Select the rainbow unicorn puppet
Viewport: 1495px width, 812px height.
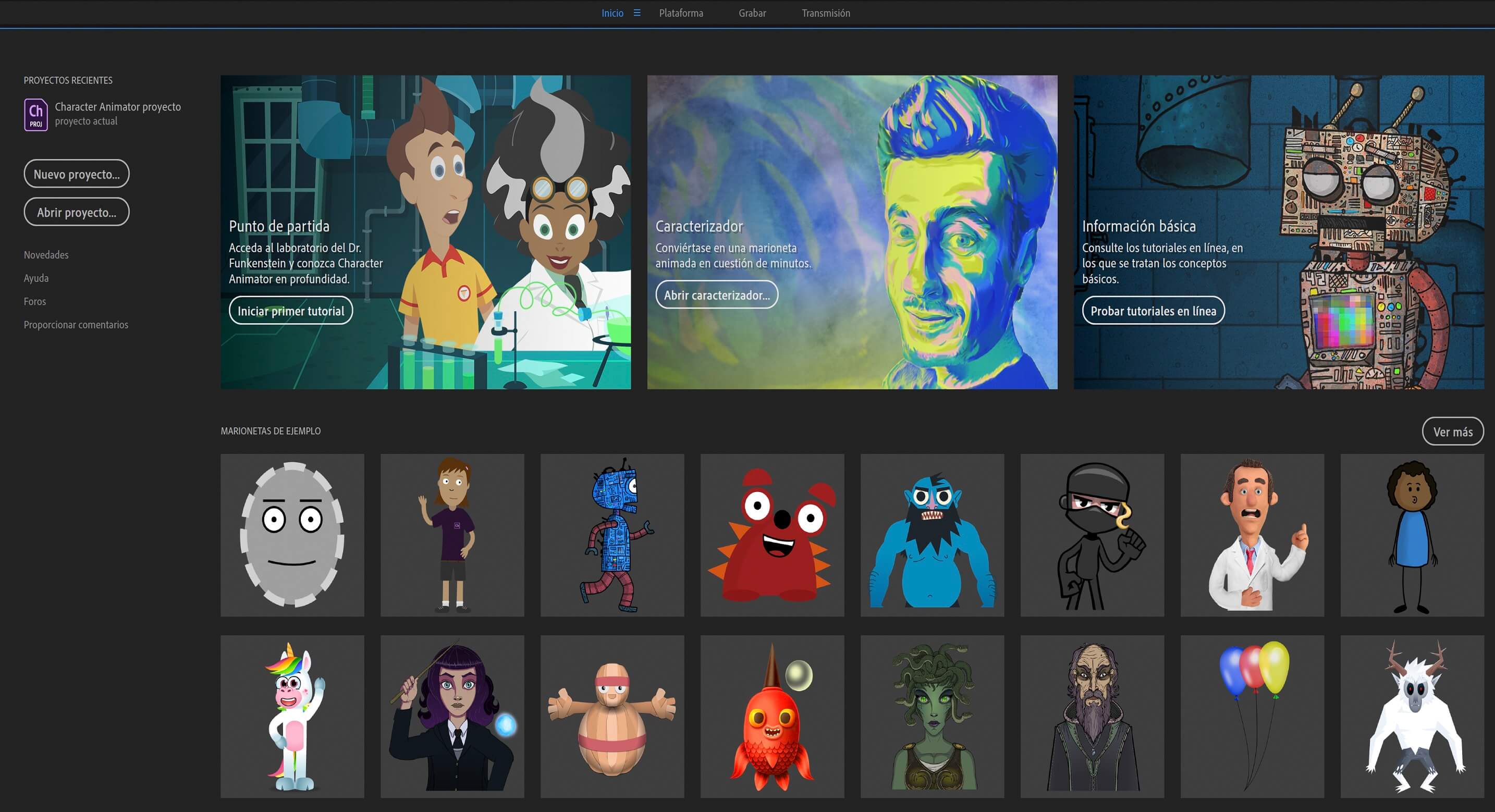click(x=292, y=716)
